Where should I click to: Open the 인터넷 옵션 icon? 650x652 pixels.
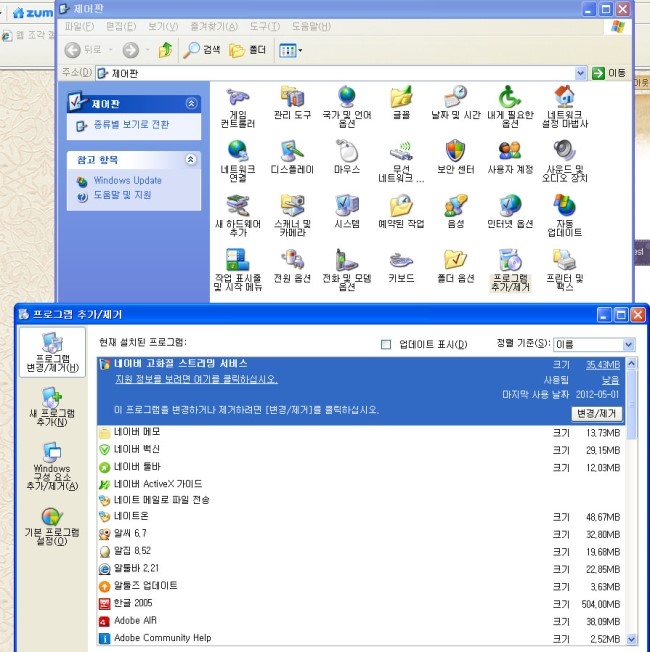click(510, 207)
